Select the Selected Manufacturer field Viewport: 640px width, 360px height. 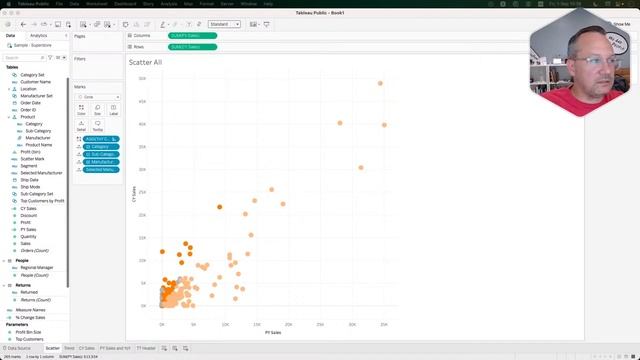tap(41, 173)
